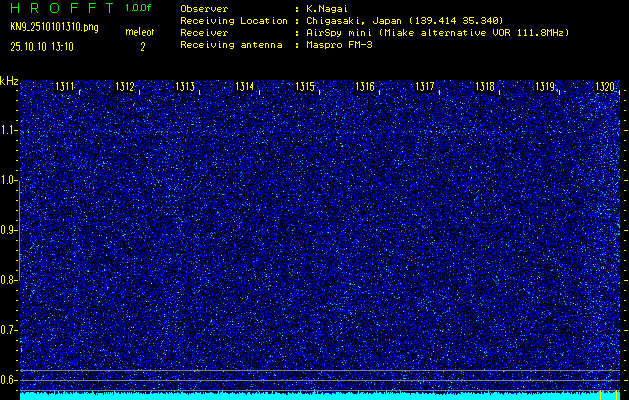This screenshot has width=629, height=400.
Task: Click the HROFFT title text
Action: pyautogui.click(x=60, y=8)
